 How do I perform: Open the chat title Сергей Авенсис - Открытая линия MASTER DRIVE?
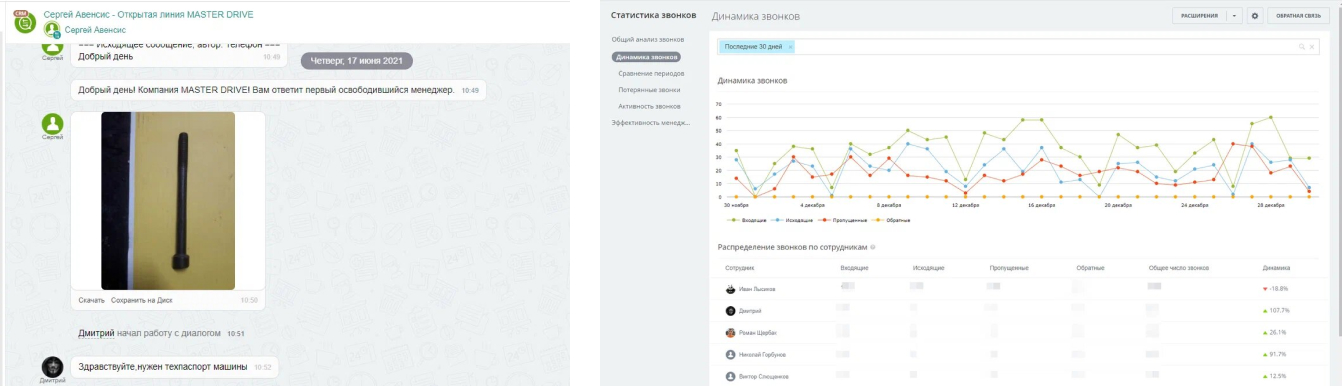pos(149,15)
